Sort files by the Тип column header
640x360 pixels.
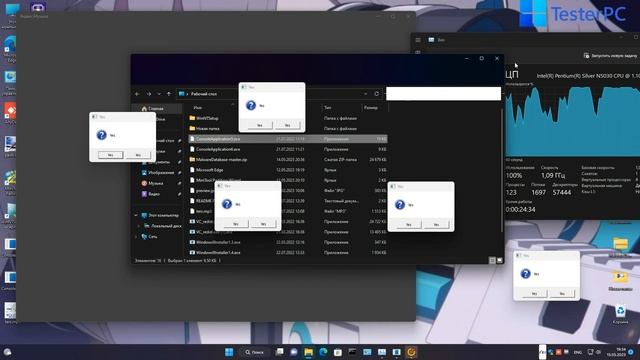click(x=327, y=108)
